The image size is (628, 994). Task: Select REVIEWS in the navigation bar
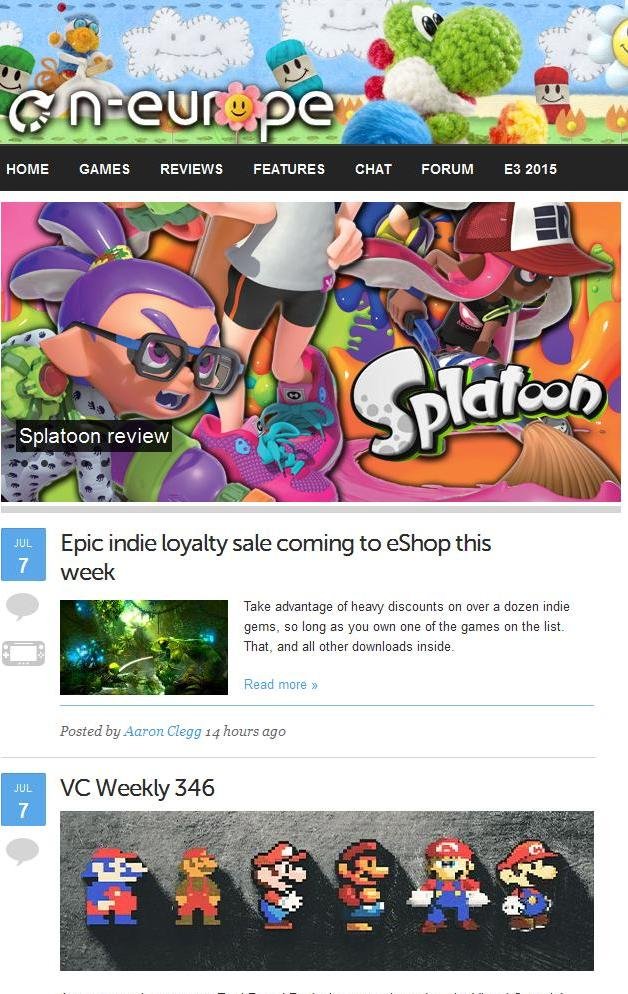point(191,169)
